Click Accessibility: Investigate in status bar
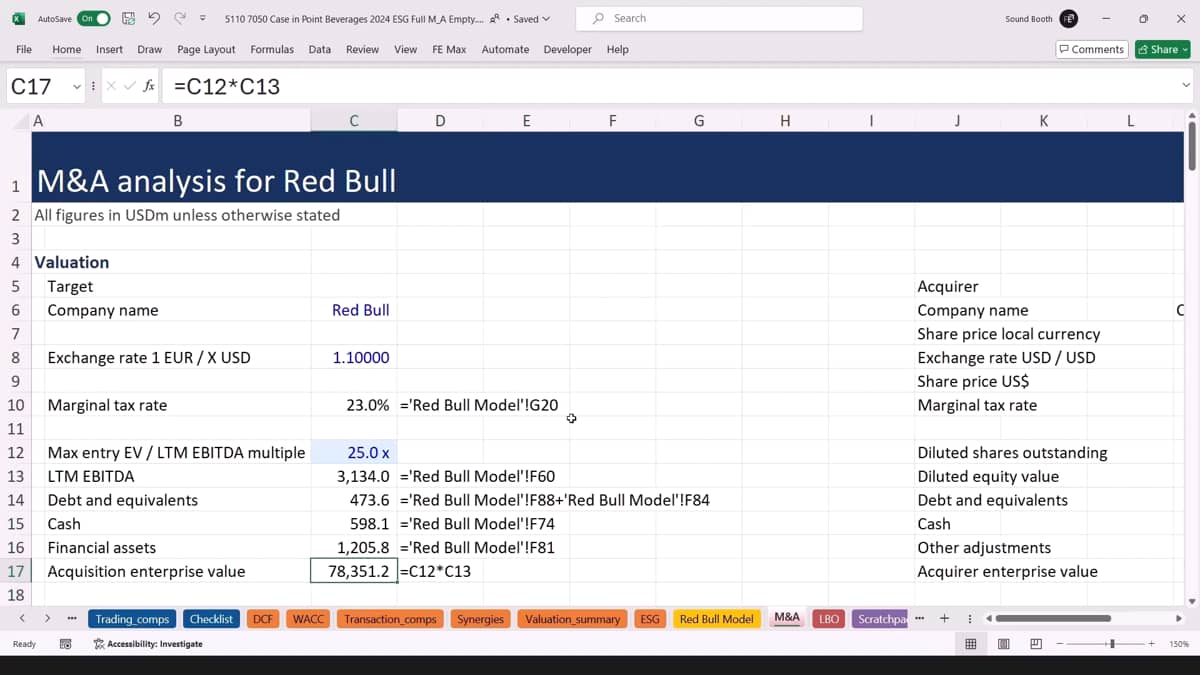 [148, 644]
